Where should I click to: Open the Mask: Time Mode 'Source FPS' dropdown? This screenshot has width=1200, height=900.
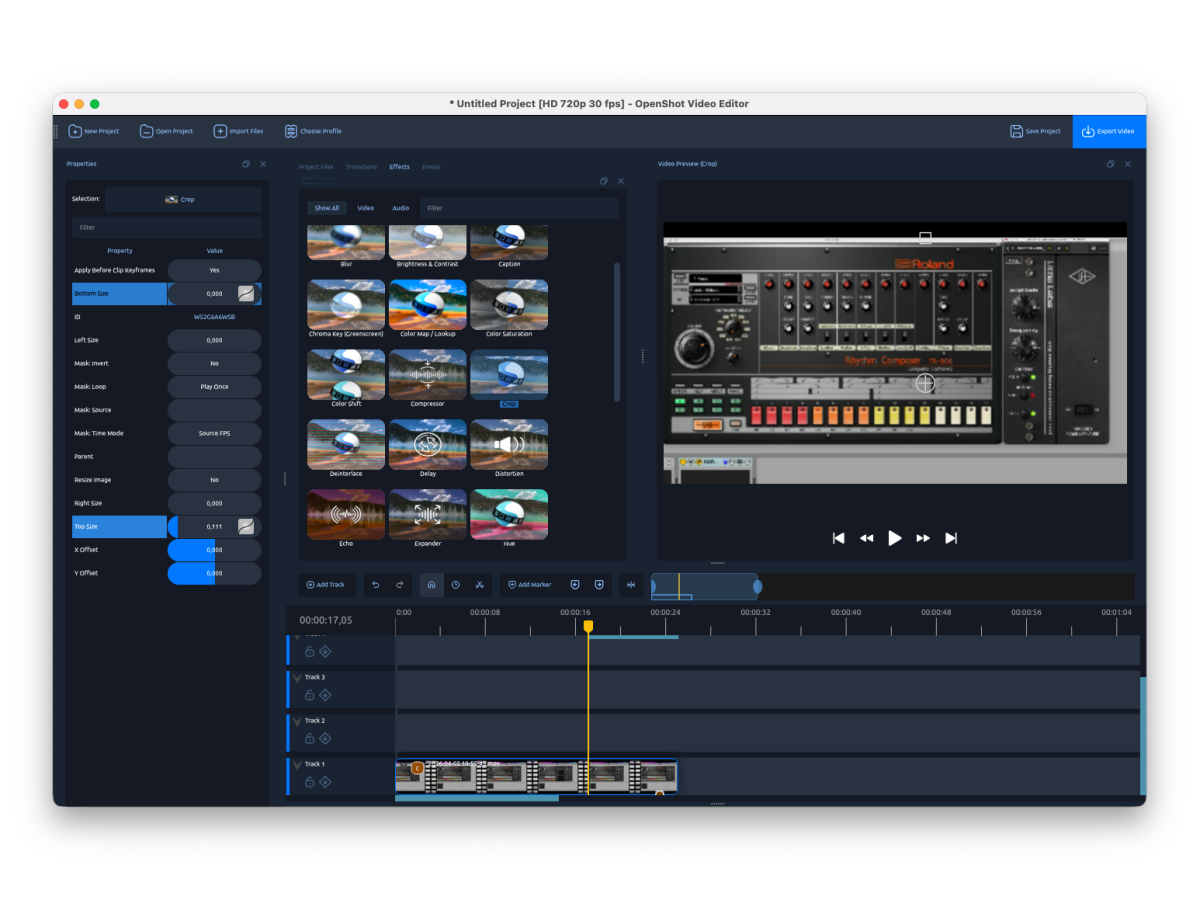(214, 433)
